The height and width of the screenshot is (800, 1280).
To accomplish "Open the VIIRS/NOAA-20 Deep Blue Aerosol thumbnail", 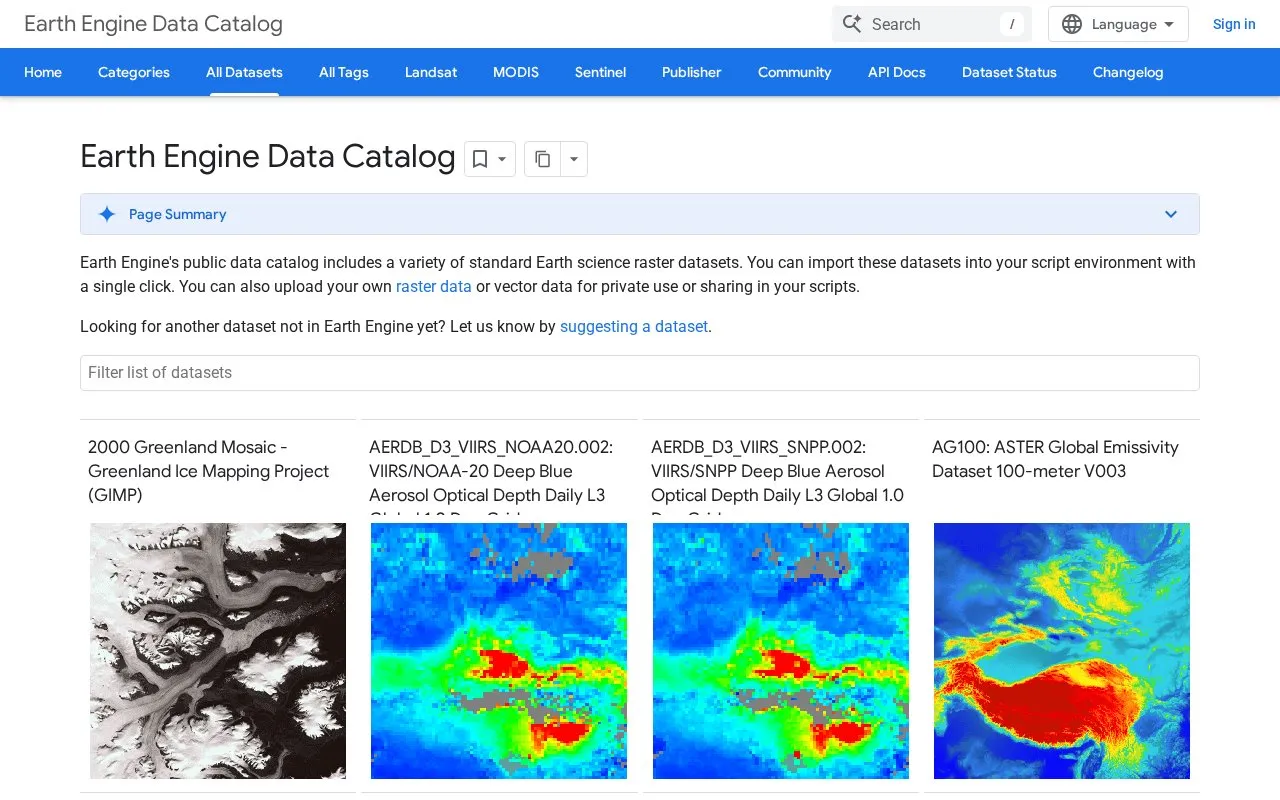I will click(x=499, y=651).
